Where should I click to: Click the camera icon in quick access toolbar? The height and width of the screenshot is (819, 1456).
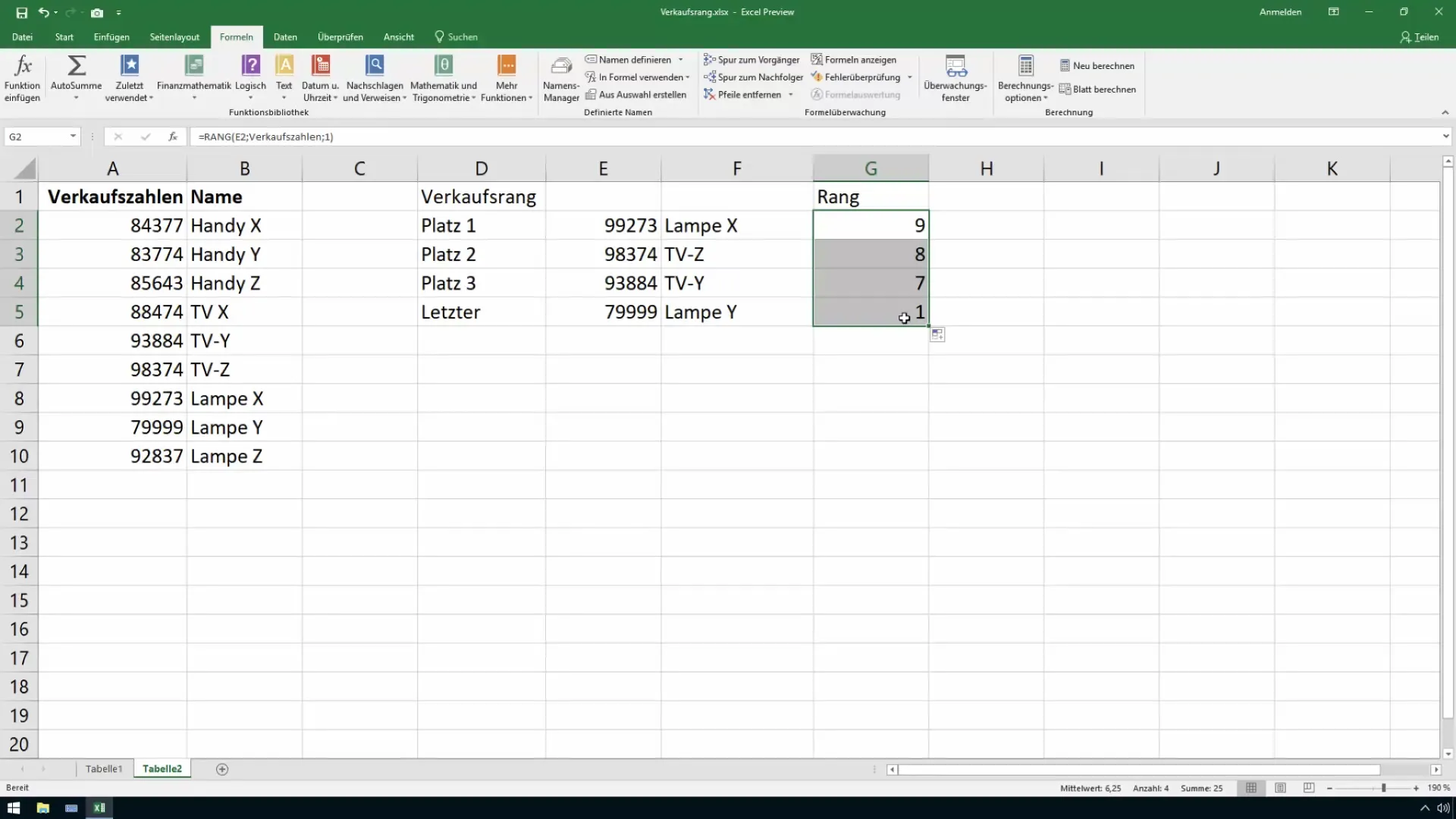(x=97, y=13)
